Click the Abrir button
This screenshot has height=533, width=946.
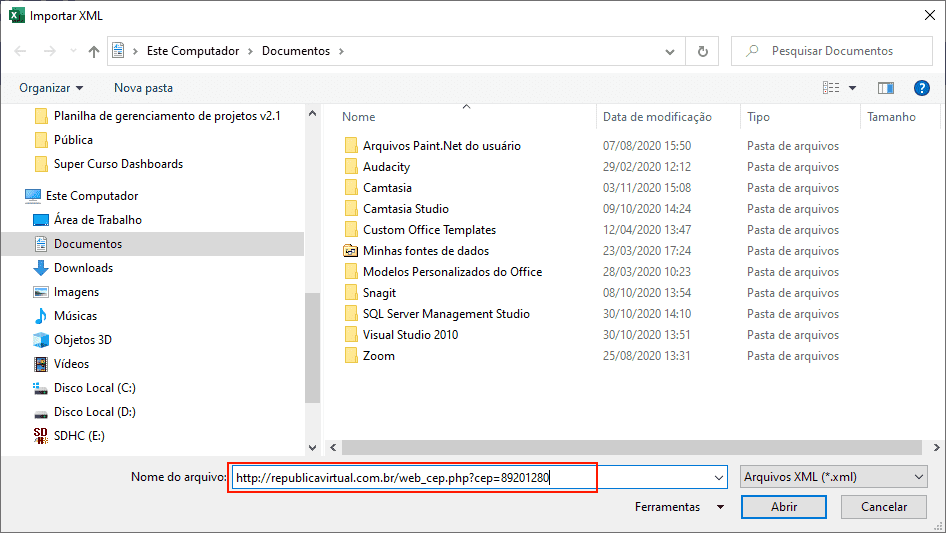(784, 507)
